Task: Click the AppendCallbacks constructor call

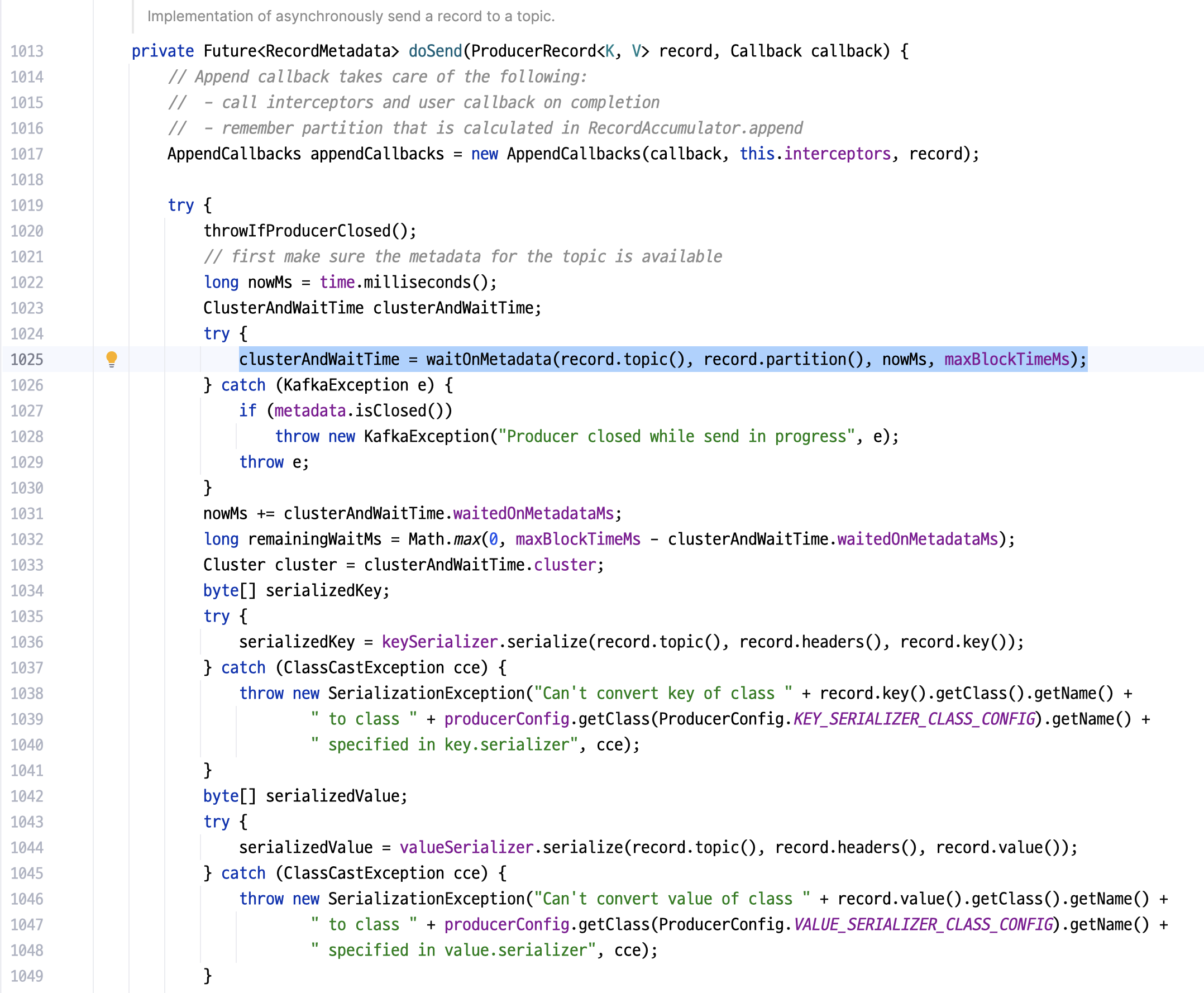Action: 574,154
